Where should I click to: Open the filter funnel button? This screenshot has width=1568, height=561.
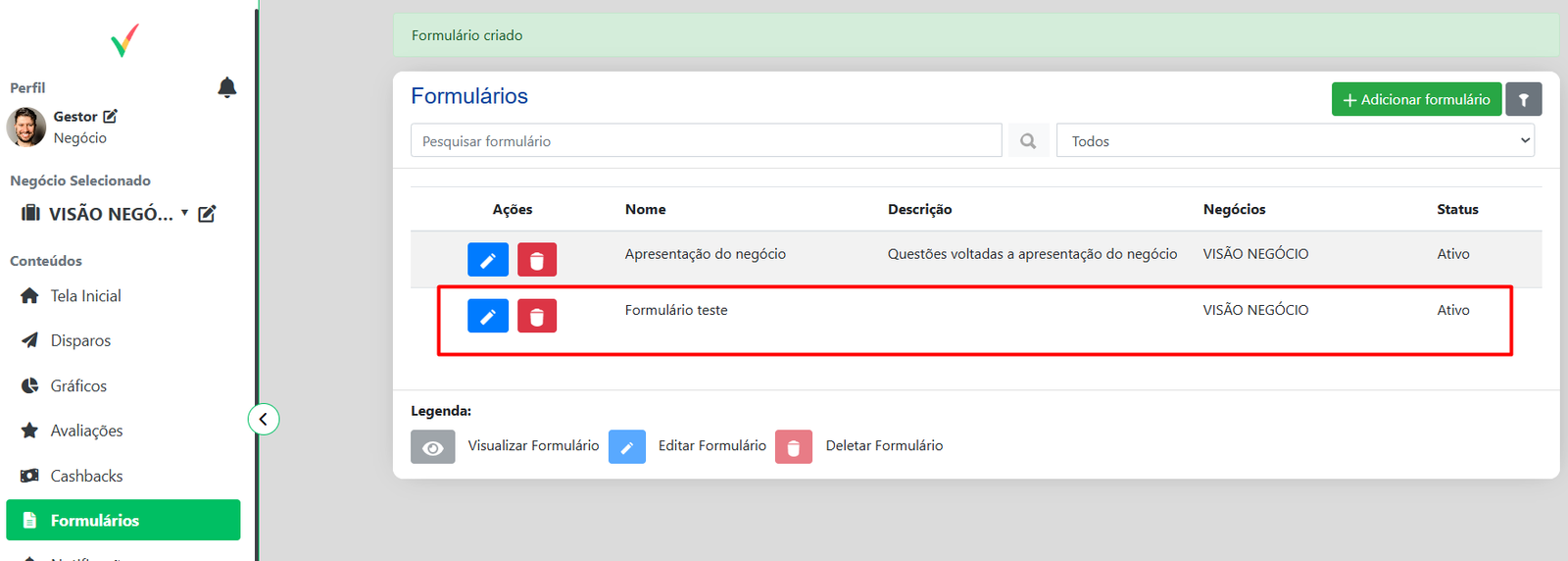(x=1523, y=99)
